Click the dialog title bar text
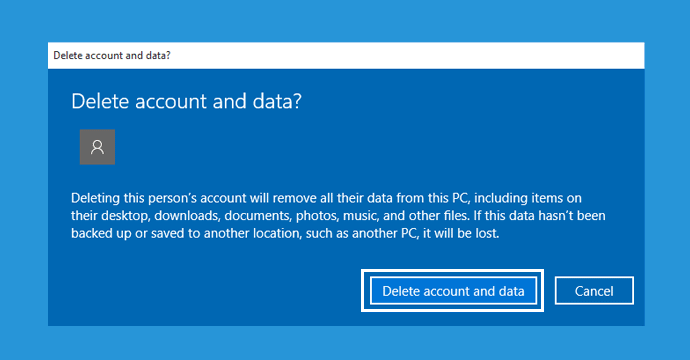Viewport: 690px width, 360px height. click(x=112, y=55)
